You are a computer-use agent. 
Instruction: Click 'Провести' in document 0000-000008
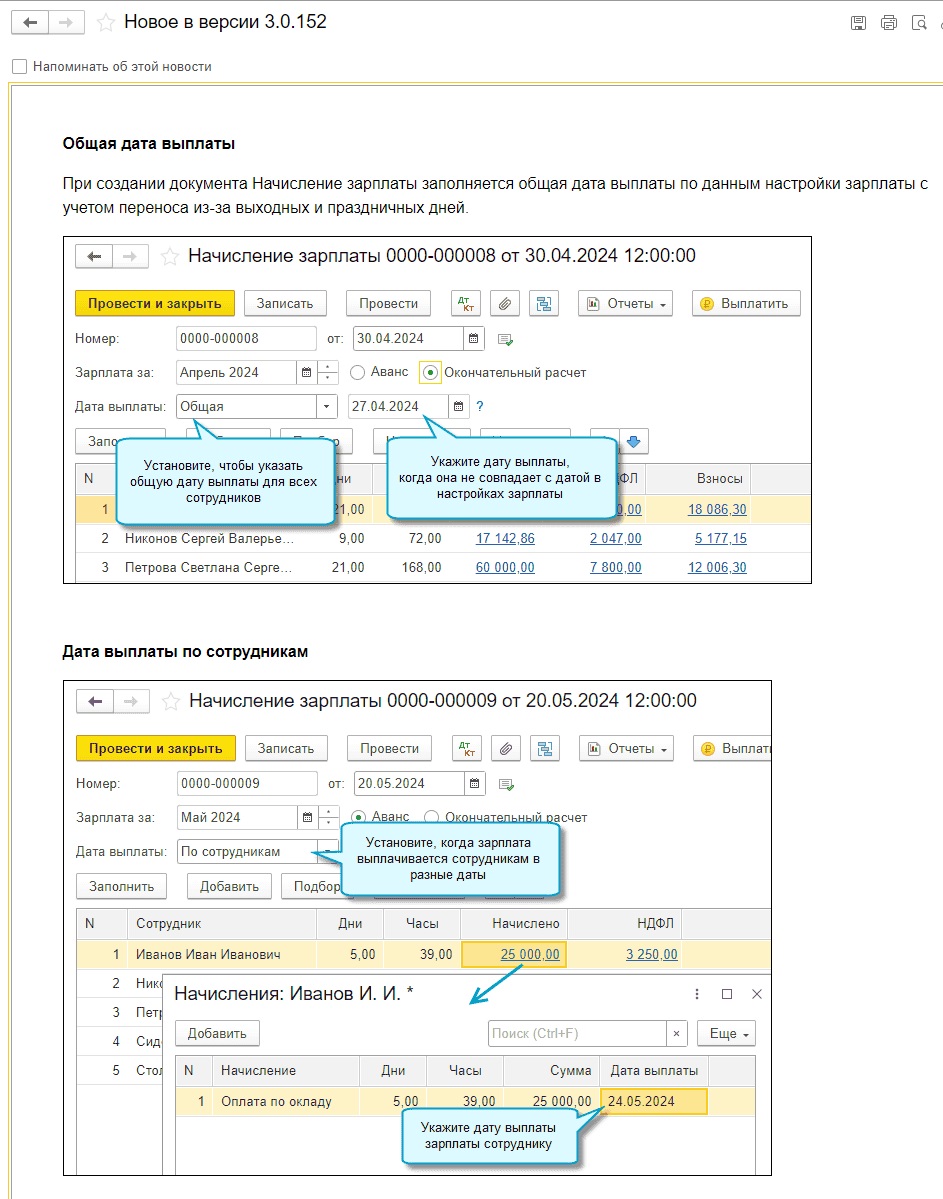point(389,304)
